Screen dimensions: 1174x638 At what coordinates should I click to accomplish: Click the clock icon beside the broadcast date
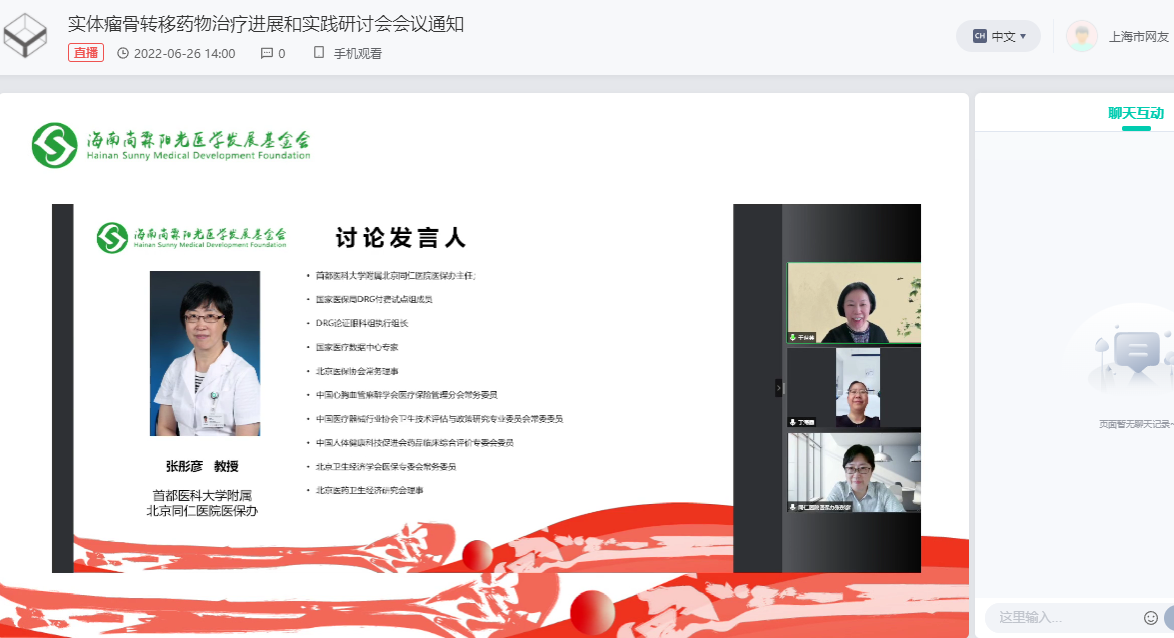123,53
